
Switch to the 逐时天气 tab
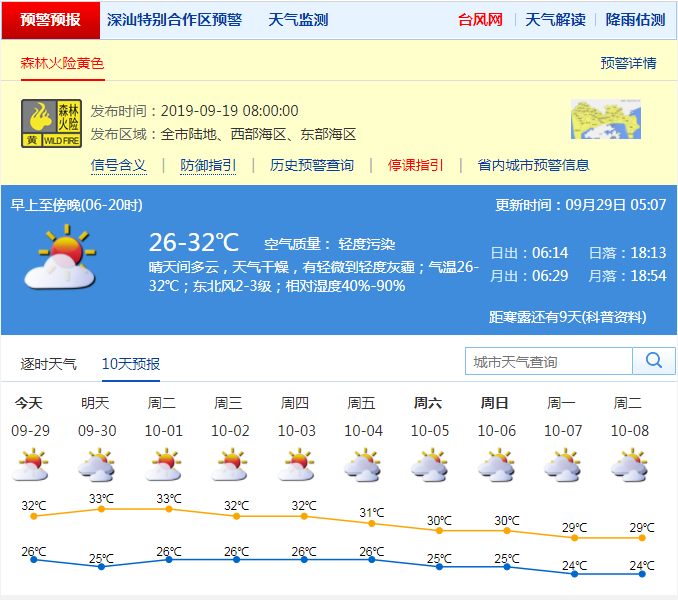coord(49,364)
